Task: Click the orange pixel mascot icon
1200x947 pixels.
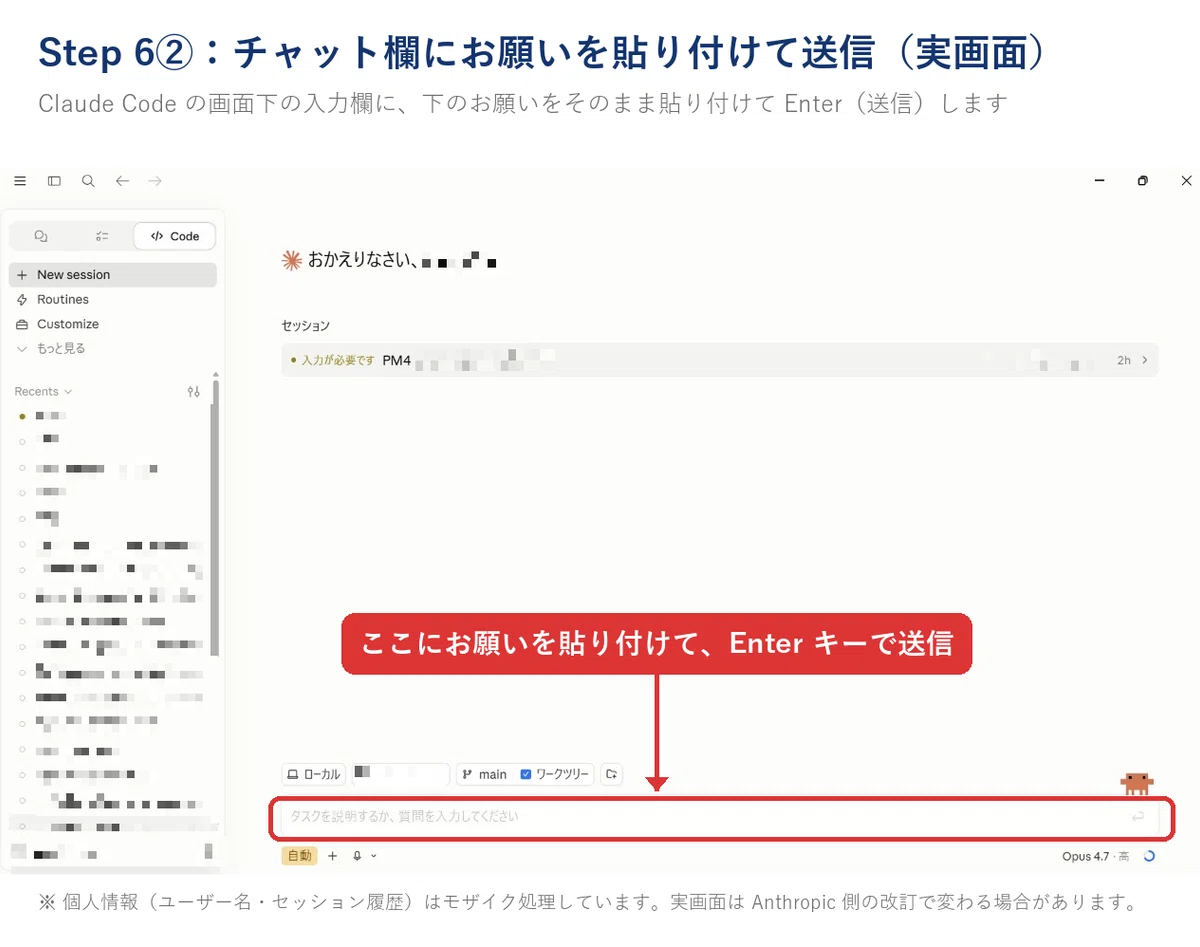Action: (1137, 783)
